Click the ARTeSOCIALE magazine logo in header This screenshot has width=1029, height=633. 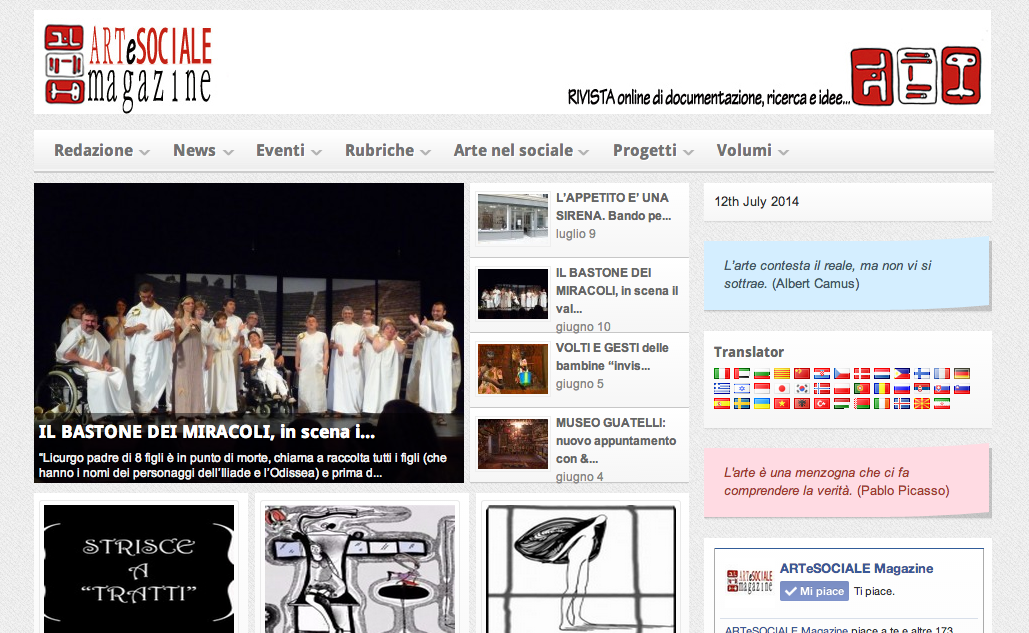coord(128,65)
